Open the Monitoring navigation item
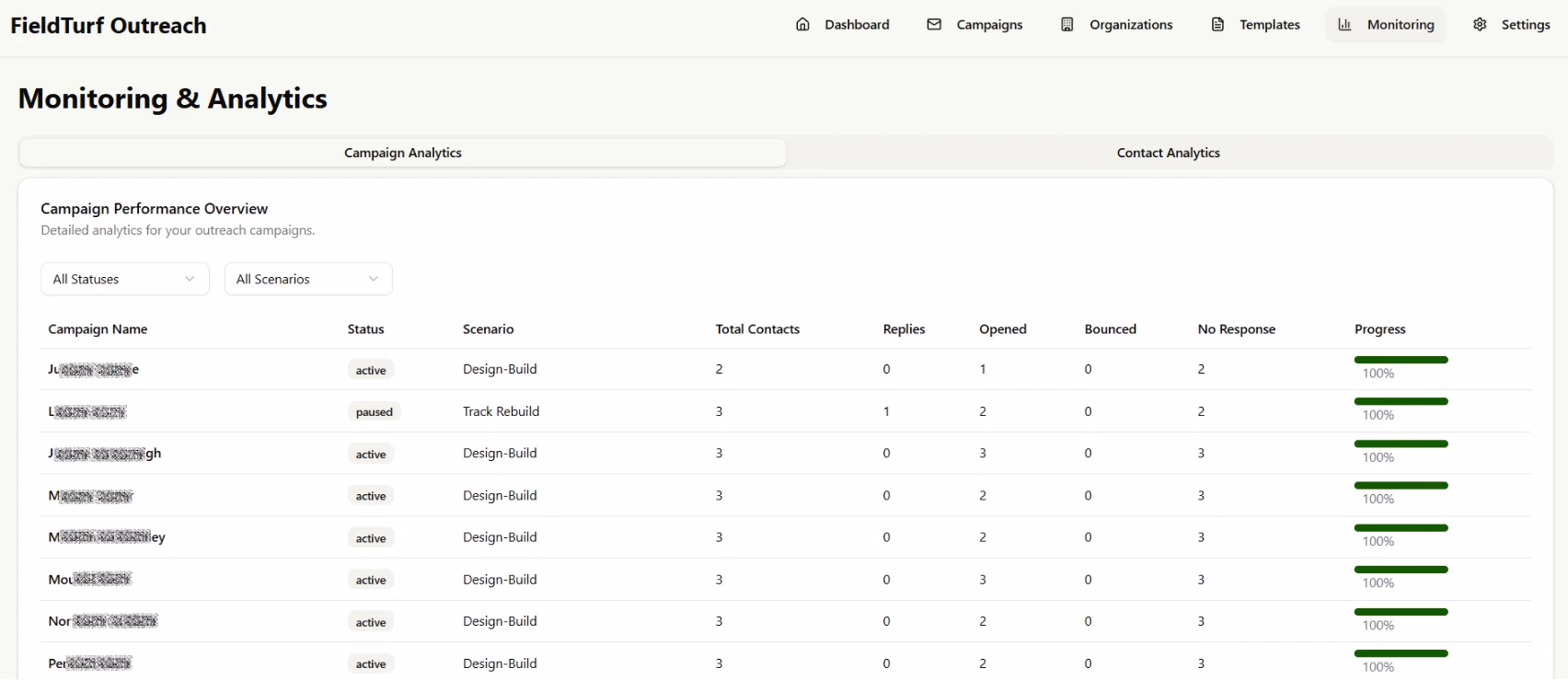The image size is (1568, 680). (1386, 25)
